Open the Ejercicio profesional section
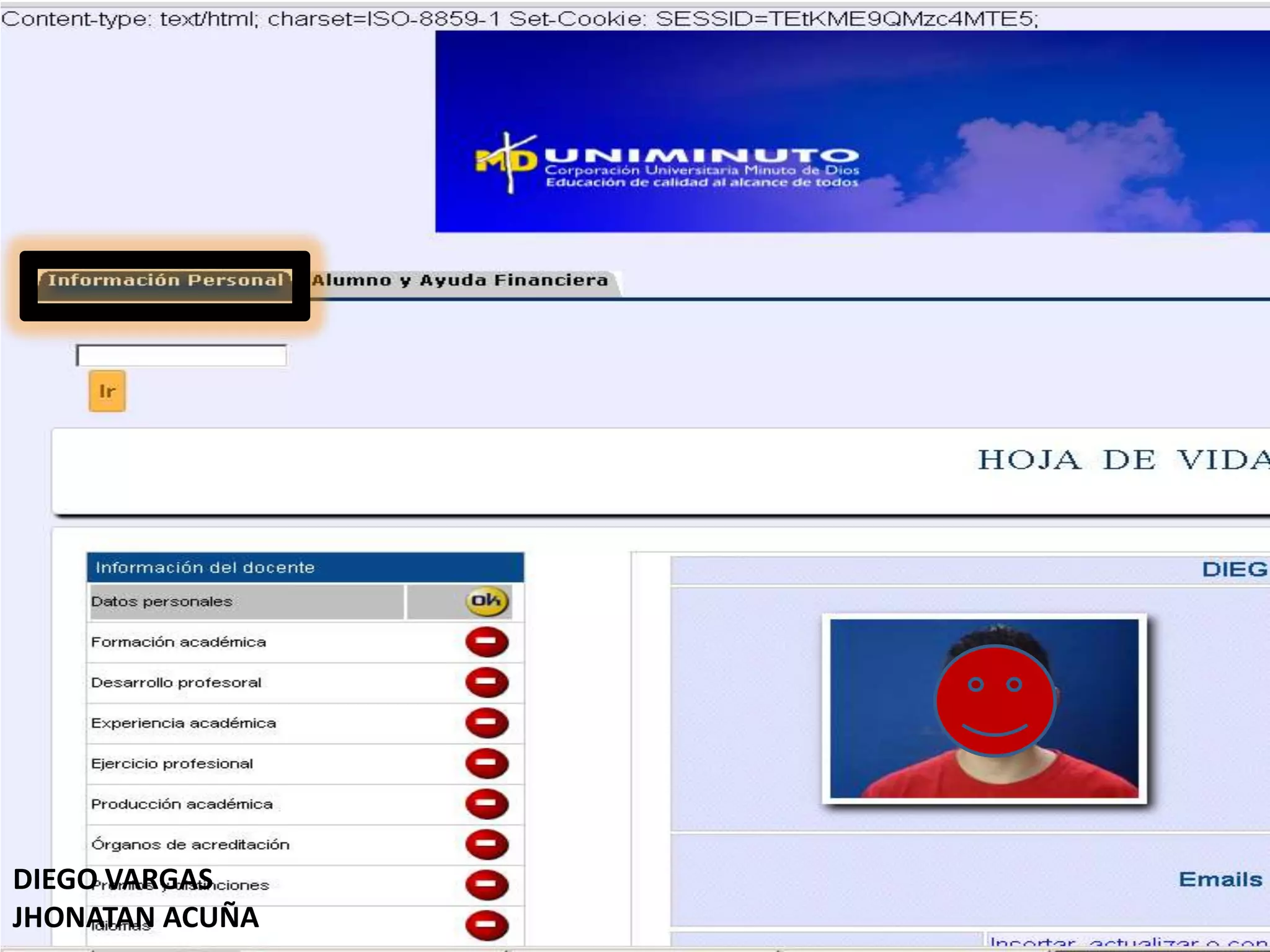The image size is (1270, 952). coord(172,764)
